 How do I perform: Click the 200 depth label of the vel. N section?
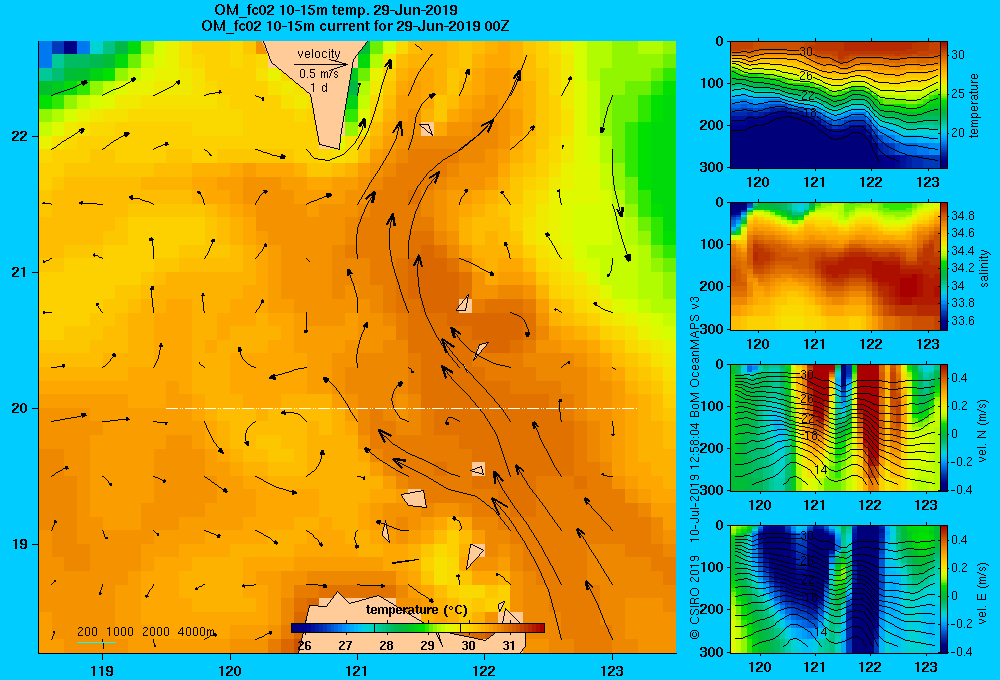711,448
